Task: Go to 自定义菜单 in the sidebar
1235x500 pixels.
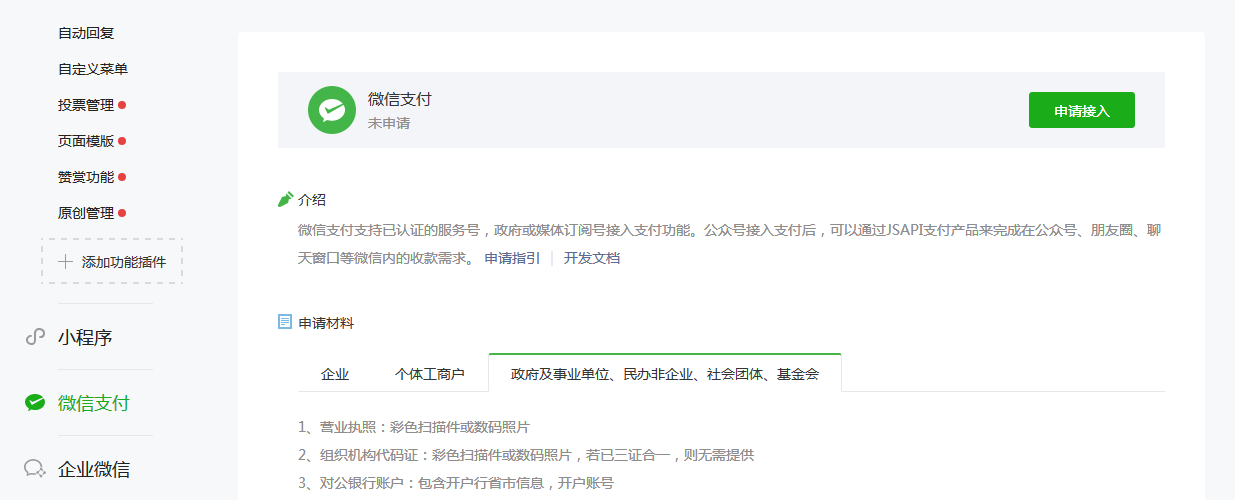Action: [93, 69]
